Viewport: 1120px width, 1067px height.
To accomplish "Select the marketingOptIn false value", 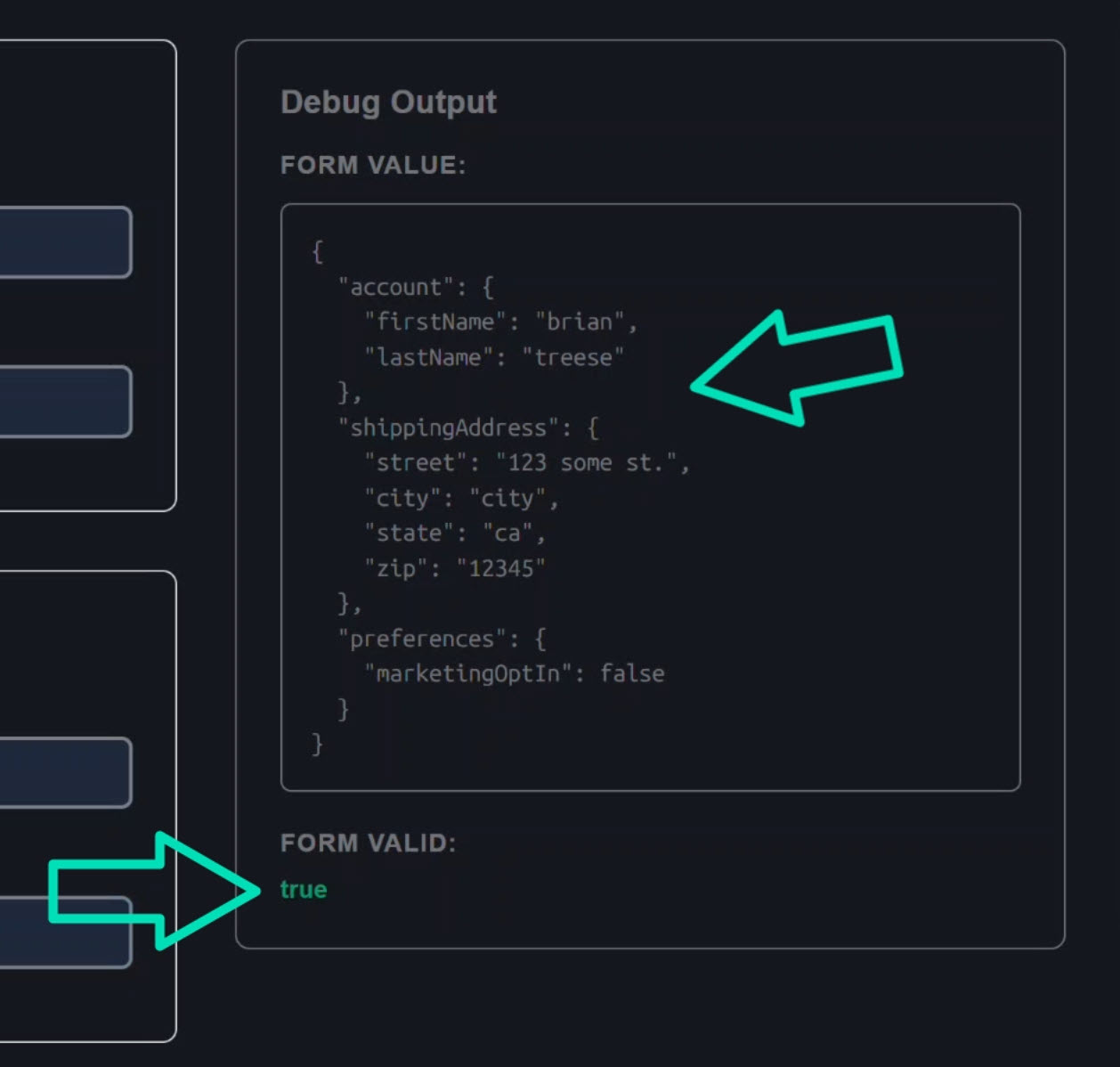I will tap(633, 673).
